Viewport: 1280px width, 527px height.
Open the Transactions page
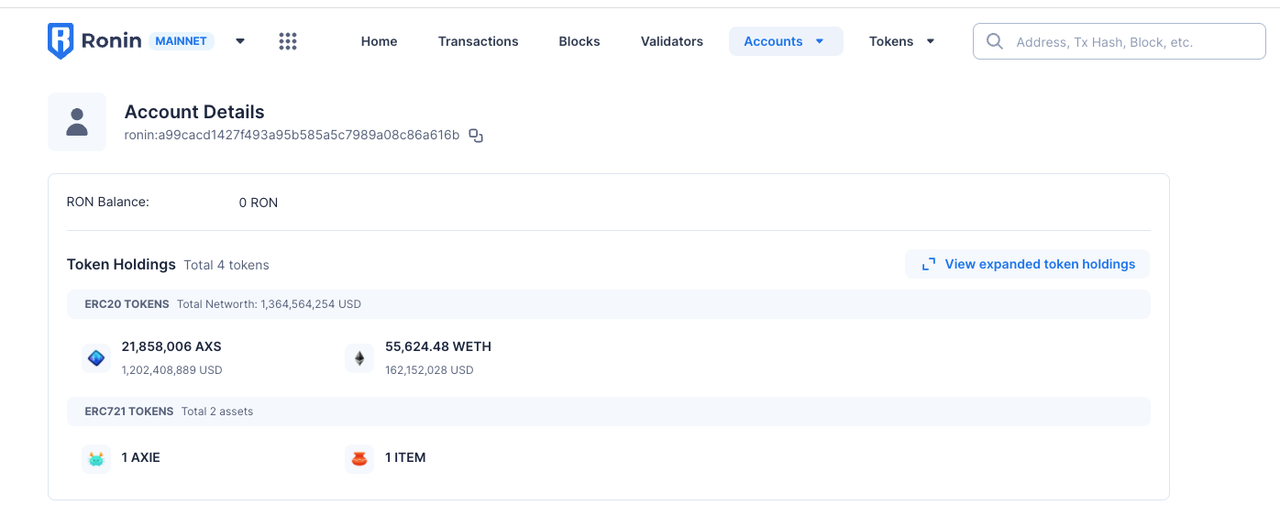(x=478, y=41)
